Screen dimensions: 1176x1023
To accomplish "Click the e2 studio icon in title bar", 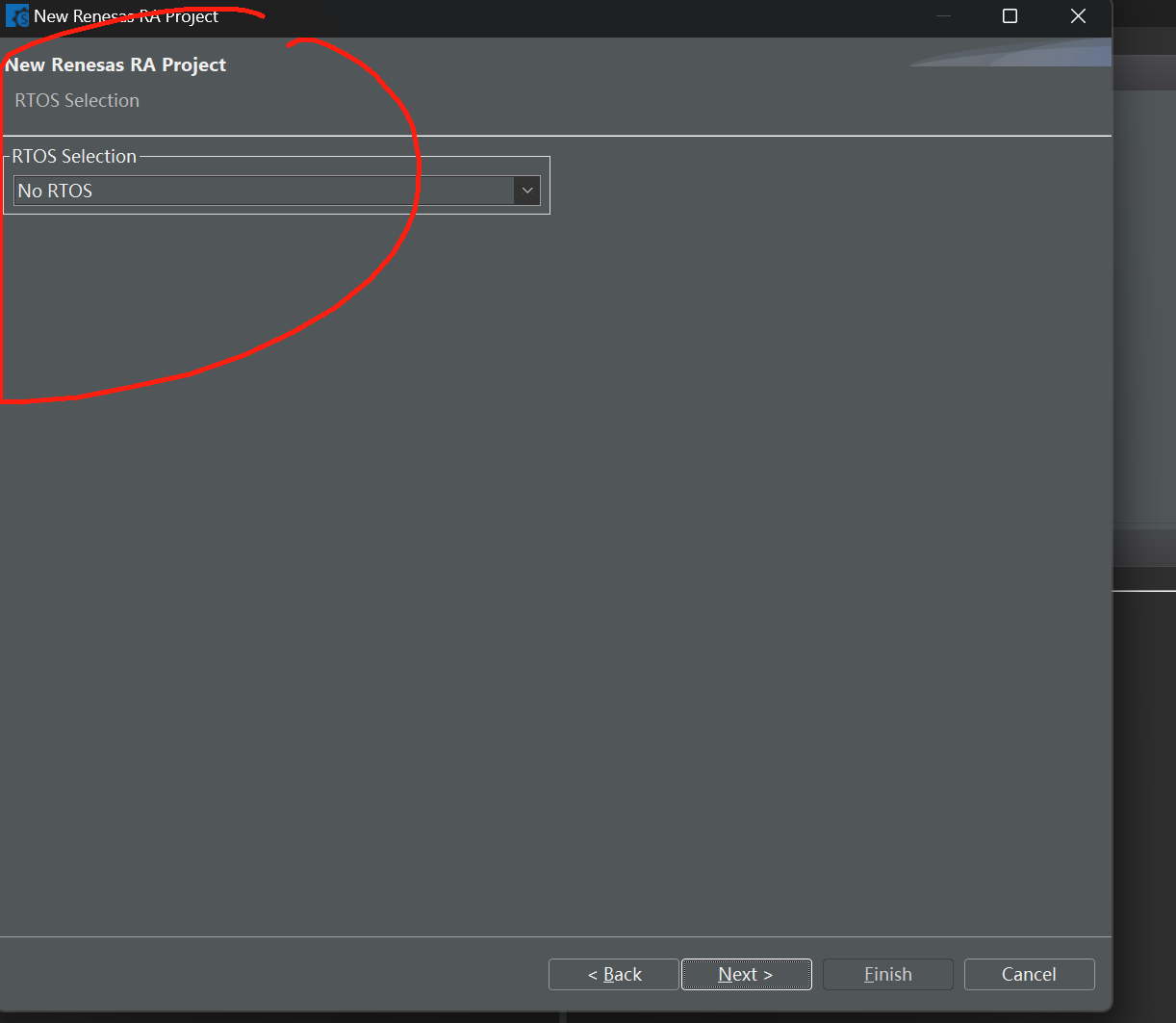I will [x=16, y=16].
